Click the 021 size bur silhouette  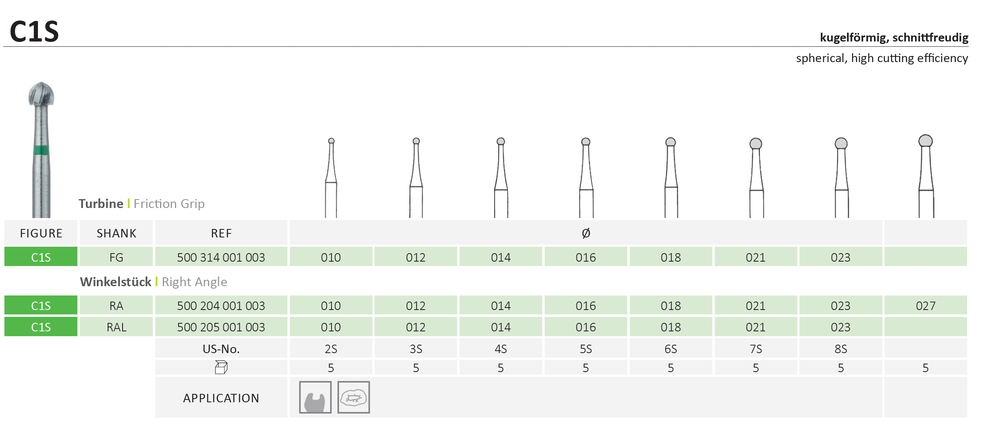click(x=756, y=175)
